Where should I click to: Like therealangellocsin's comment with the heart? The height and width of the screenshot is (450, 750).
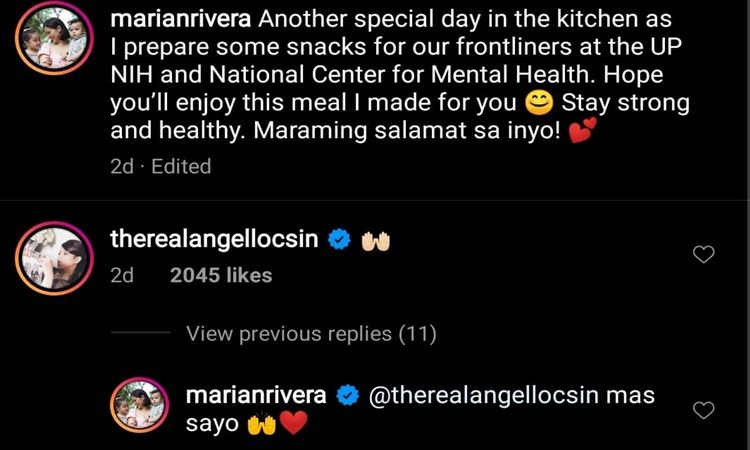pyautogui.click(x=704, y=254)
